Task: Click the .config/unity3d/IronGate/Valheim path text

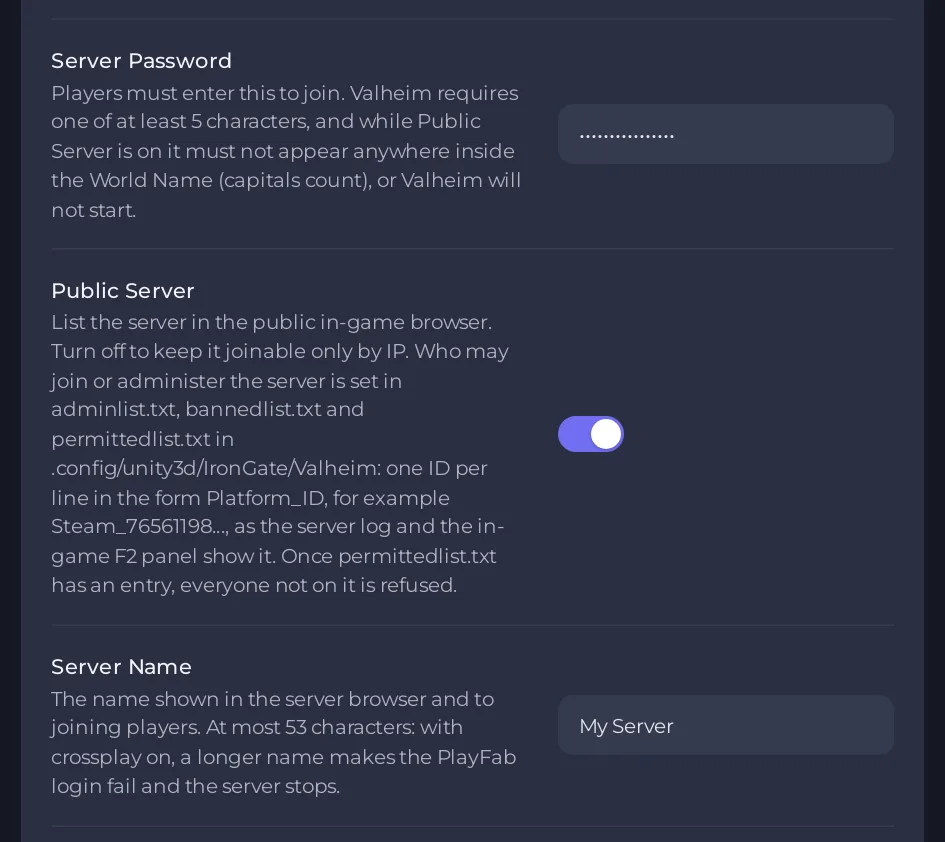Action: click(213, 468)
